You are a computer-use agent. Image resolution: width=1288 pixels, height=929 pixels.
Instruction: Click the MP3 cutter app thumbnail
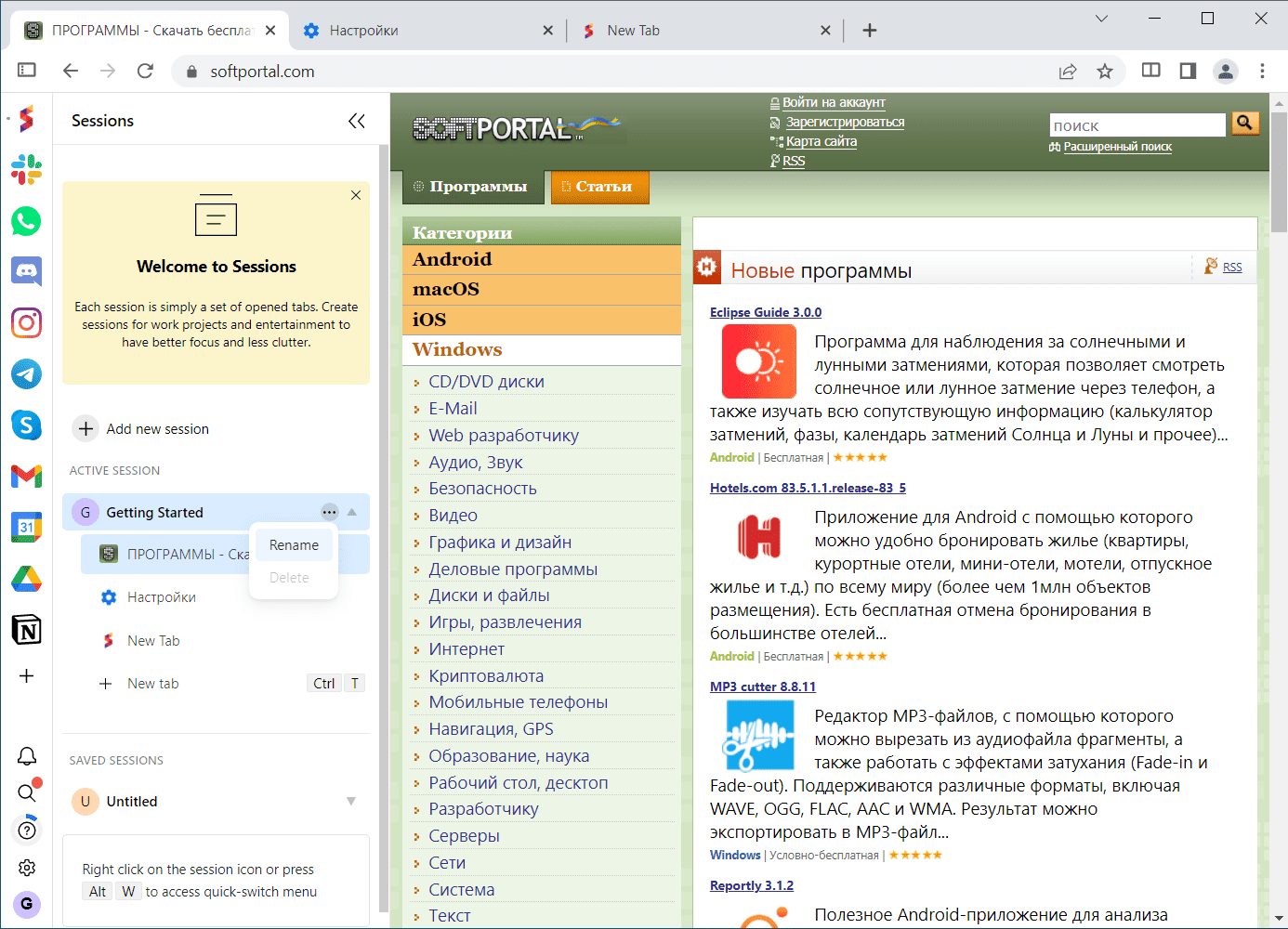pos(759,736)
